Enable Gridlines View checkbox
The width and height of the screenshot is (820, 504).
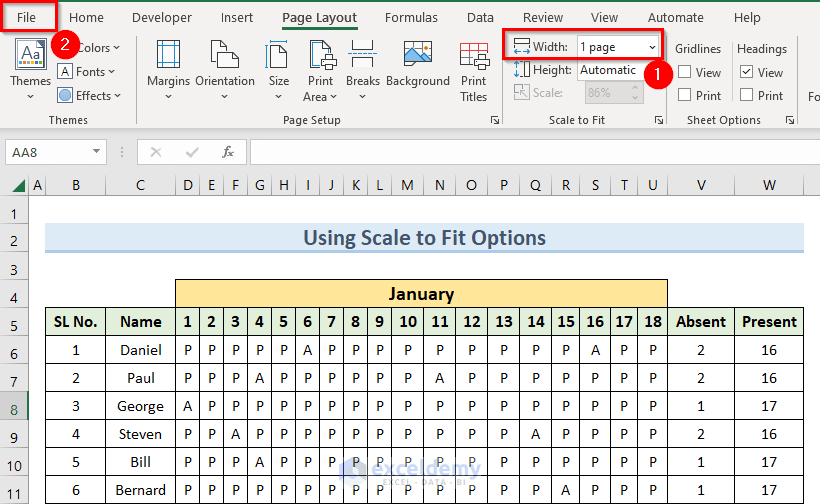[685, 72]
